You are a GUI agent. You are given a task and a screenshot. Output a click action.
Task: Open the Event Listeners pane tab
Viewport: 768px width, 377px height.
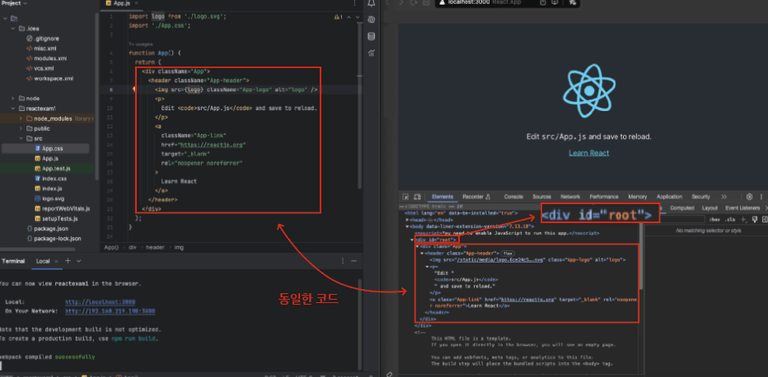(x=742, y=208)
